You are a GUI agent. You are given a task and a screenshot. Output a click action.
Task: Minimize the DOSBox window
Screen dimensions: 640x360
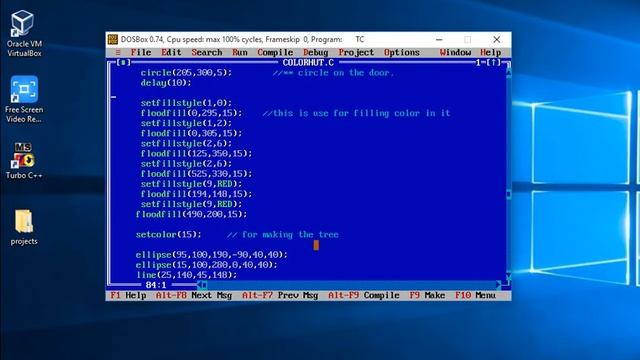click(439, 40)
